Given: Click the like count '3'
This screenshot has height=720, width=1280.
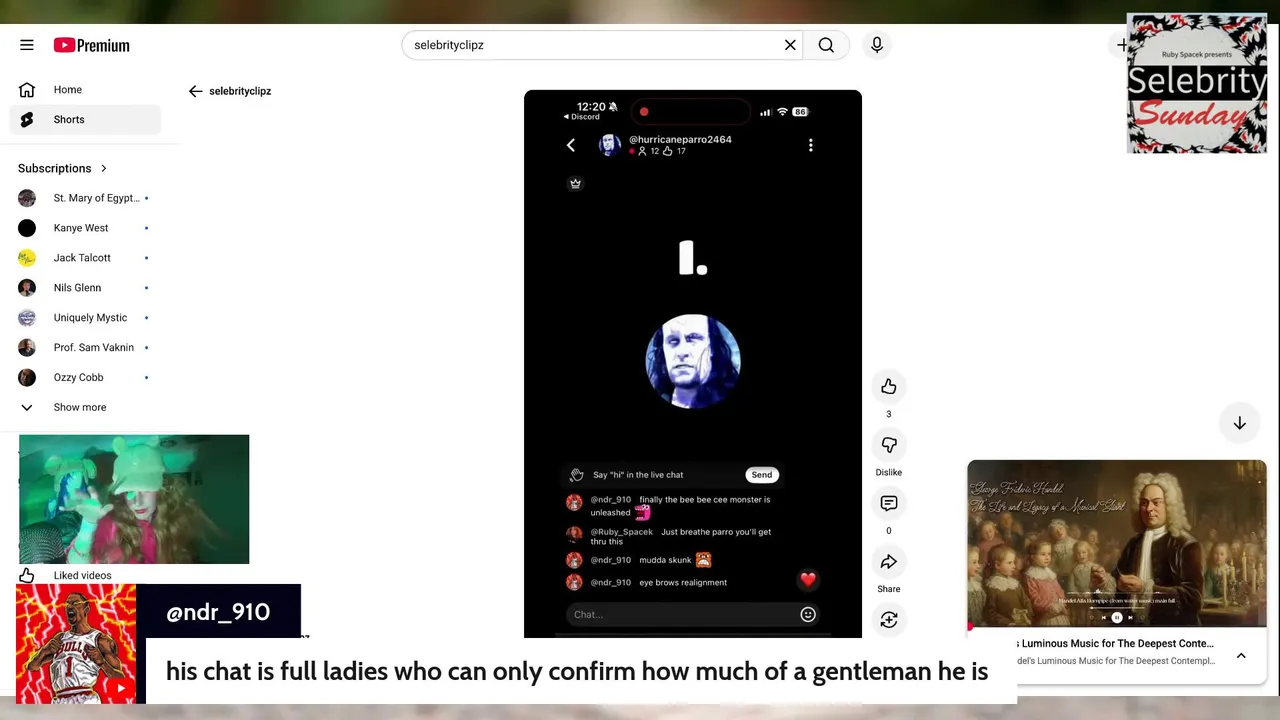Looking at the screenshot, I should [x=889, y=414].
